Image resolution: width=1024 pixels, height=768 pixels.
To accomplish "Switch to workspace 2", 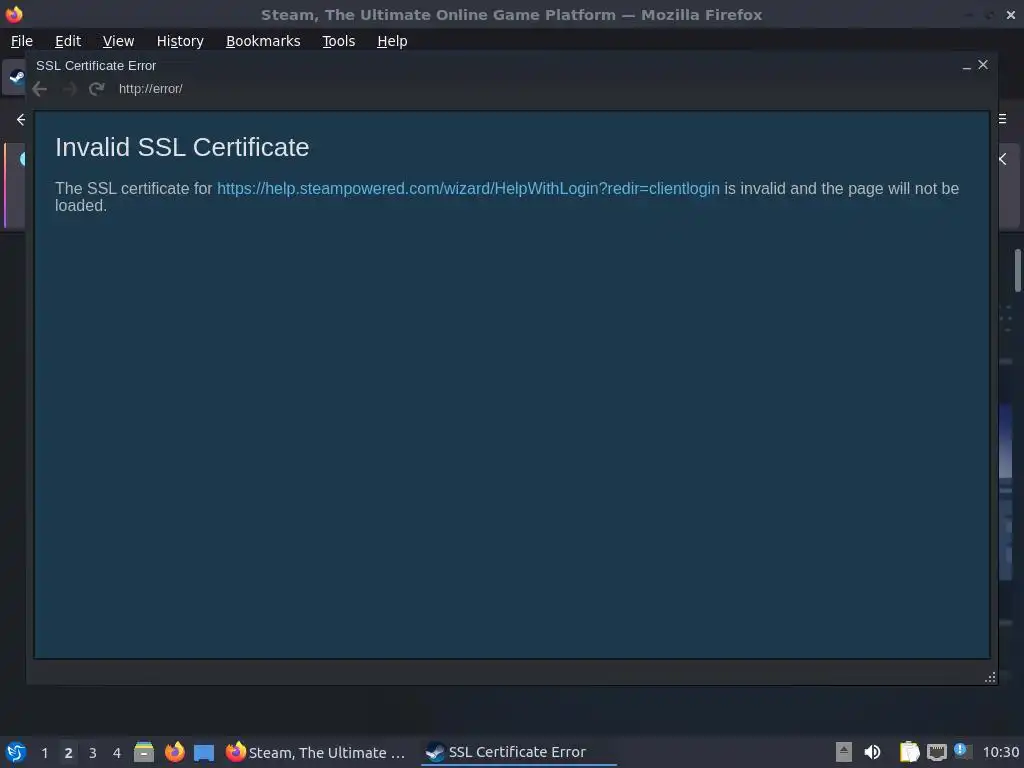I will point(68,753).
